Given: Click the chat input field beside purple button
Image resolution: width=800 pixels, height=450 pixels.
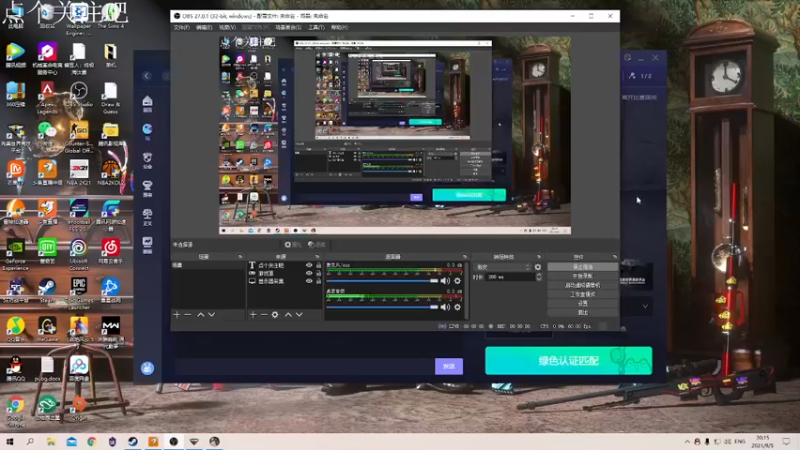Looking at the screenshot, I should (304, 366).
